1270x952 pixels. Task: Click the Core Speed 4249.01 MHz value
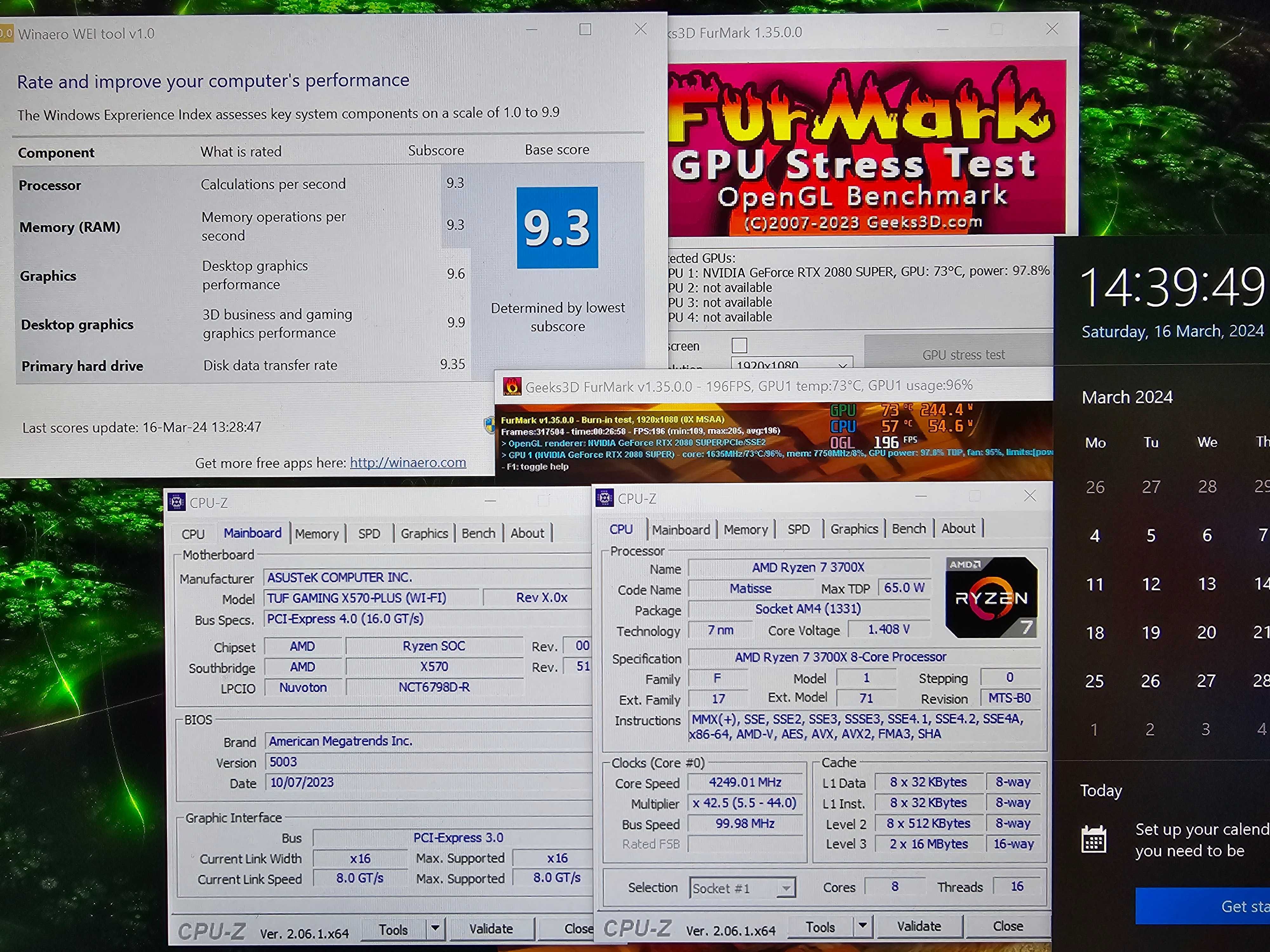tap(745, 782)
